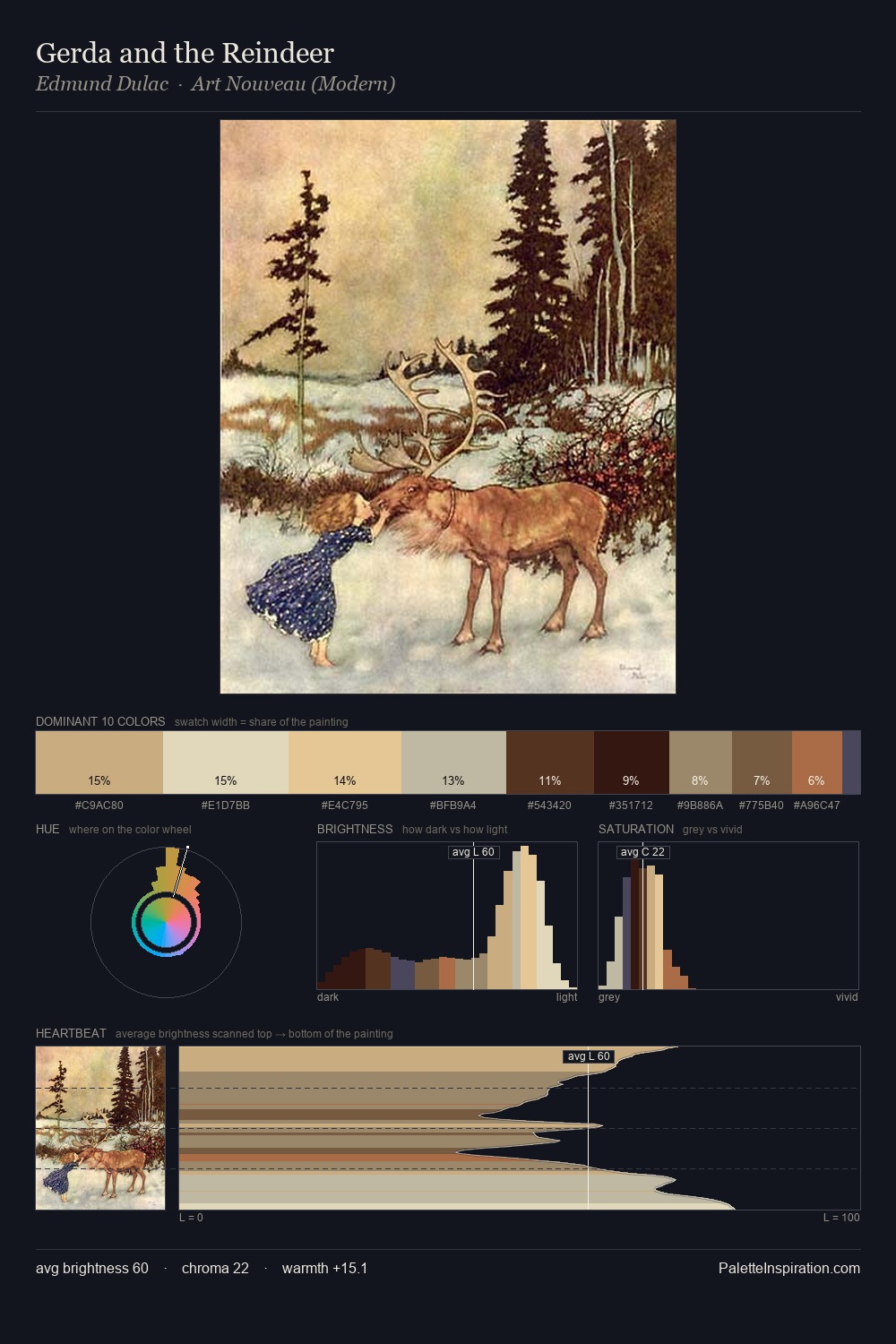Viewport: 896px width, 1344px height.
Task: Choose the #BFB9A4 grey-beige swatch
Action: [x=453, y=762]
